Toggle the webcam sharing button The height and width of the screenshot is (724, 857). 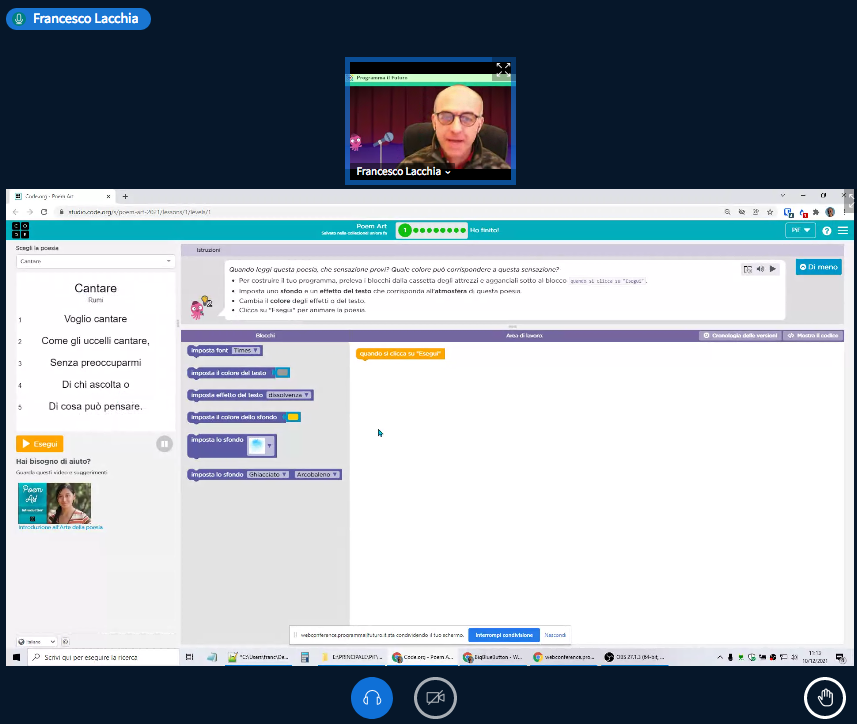(435, 698)
